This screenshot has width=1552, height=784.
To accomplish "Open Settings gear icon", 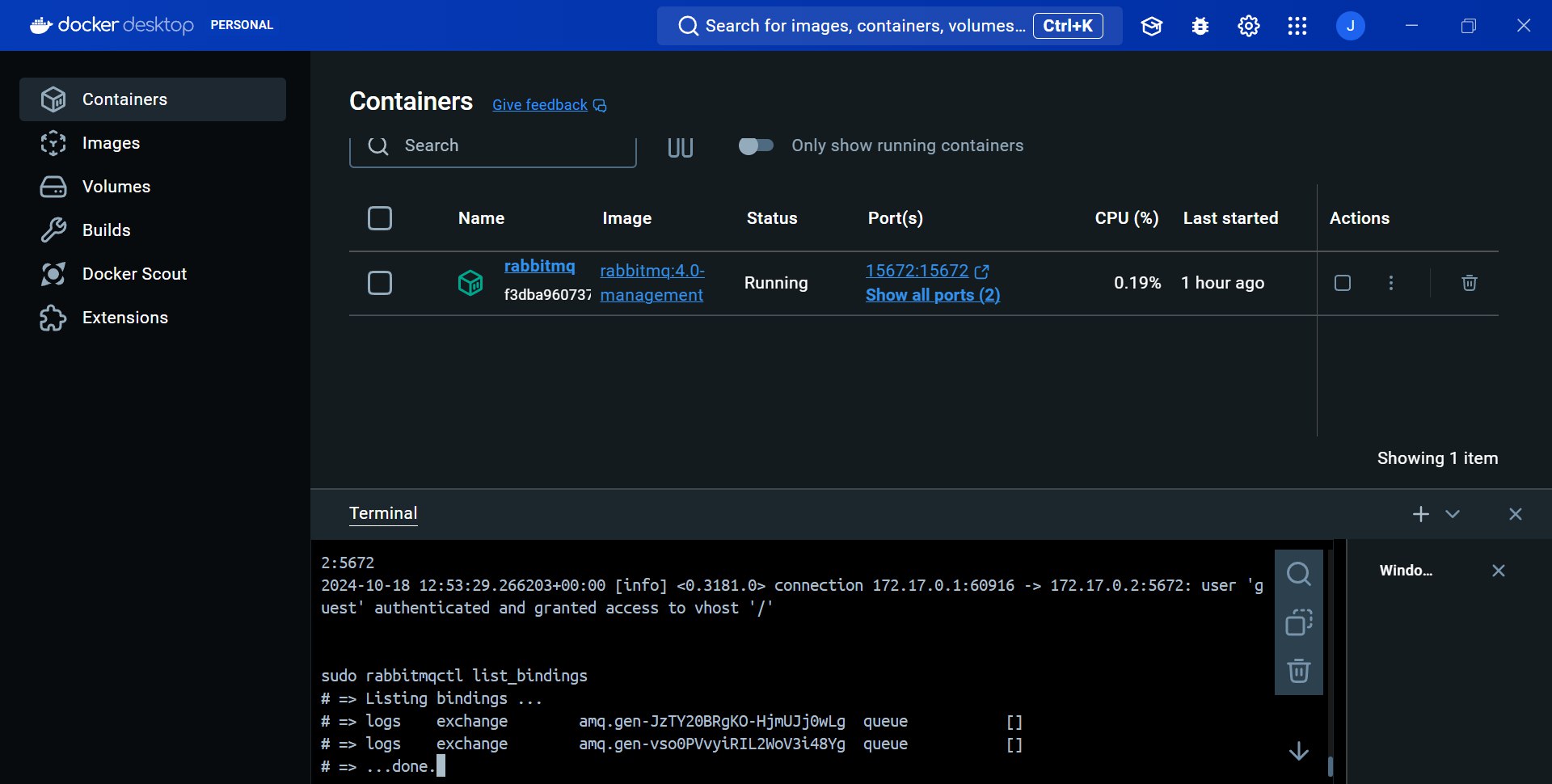I will point(1249,26).
